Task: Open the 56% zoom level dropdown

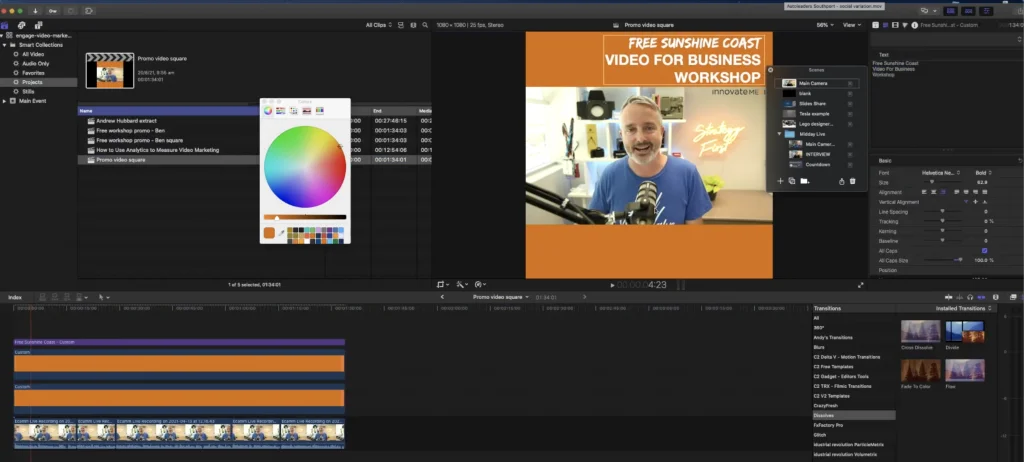Action: click(x=825, y=25)
